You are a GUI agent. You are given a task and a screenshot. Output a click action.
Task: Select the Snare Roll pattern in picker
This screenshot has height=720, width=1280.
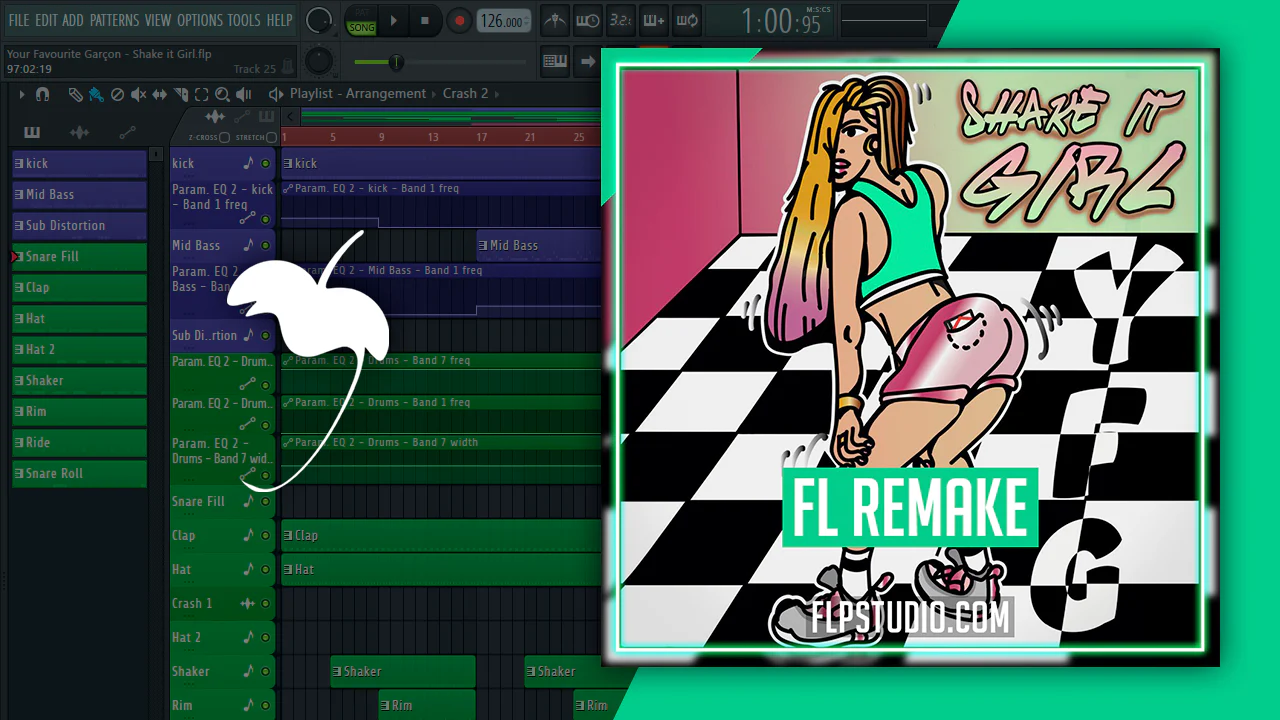coord(79,474)
